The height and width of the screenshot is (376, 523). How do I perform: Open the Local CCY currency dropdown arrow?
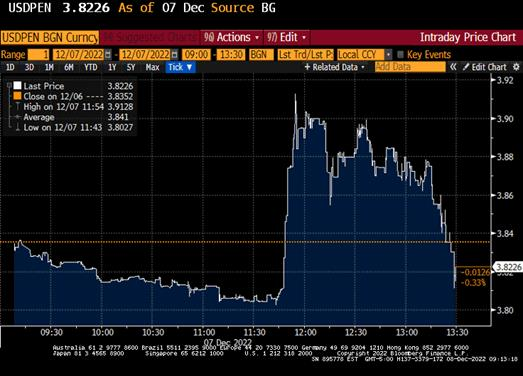(x=389, y=54)
